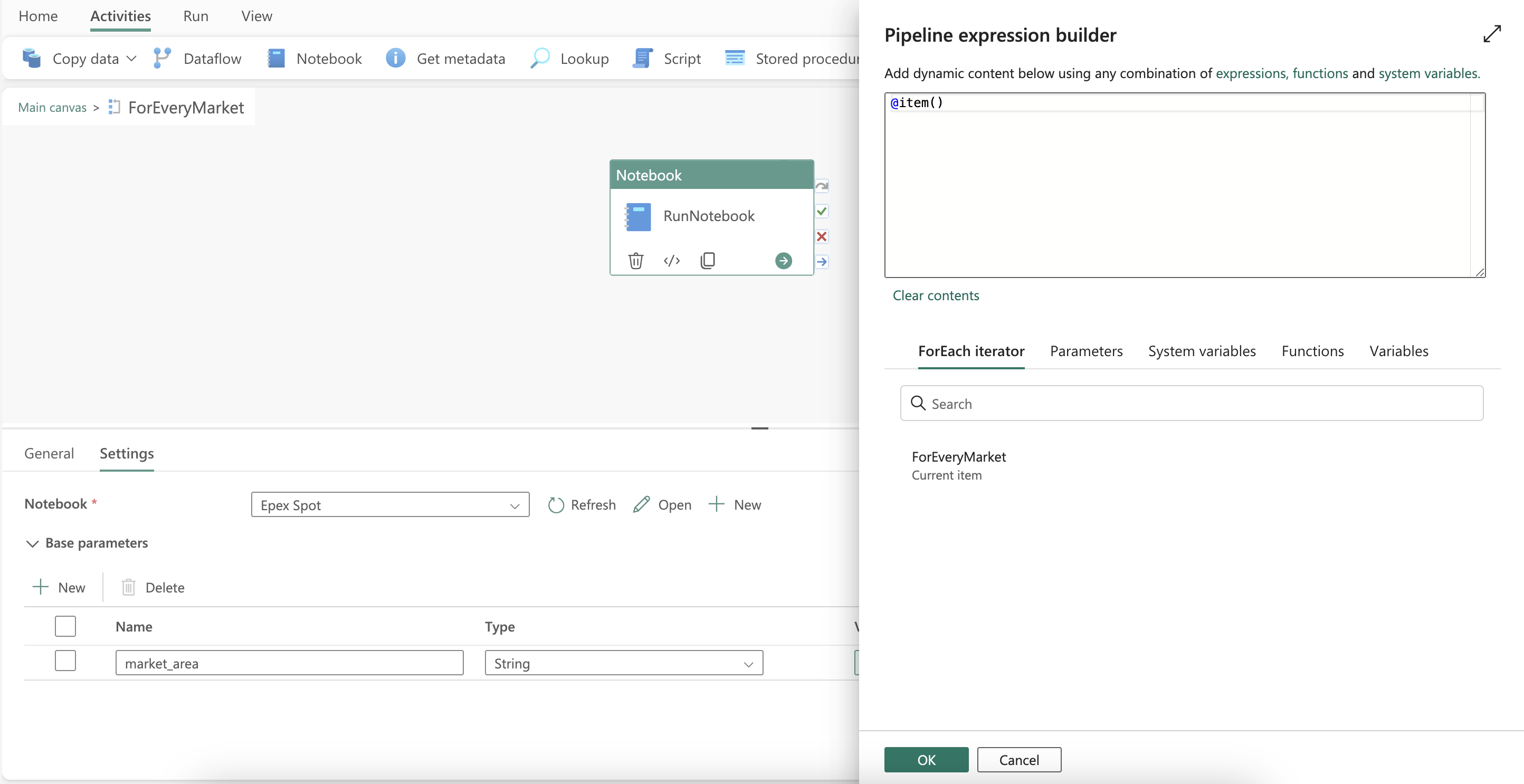This screenshot has width=1524, height=784.
Task: Open the String type dropdown
Action: (x=624, y=663)
